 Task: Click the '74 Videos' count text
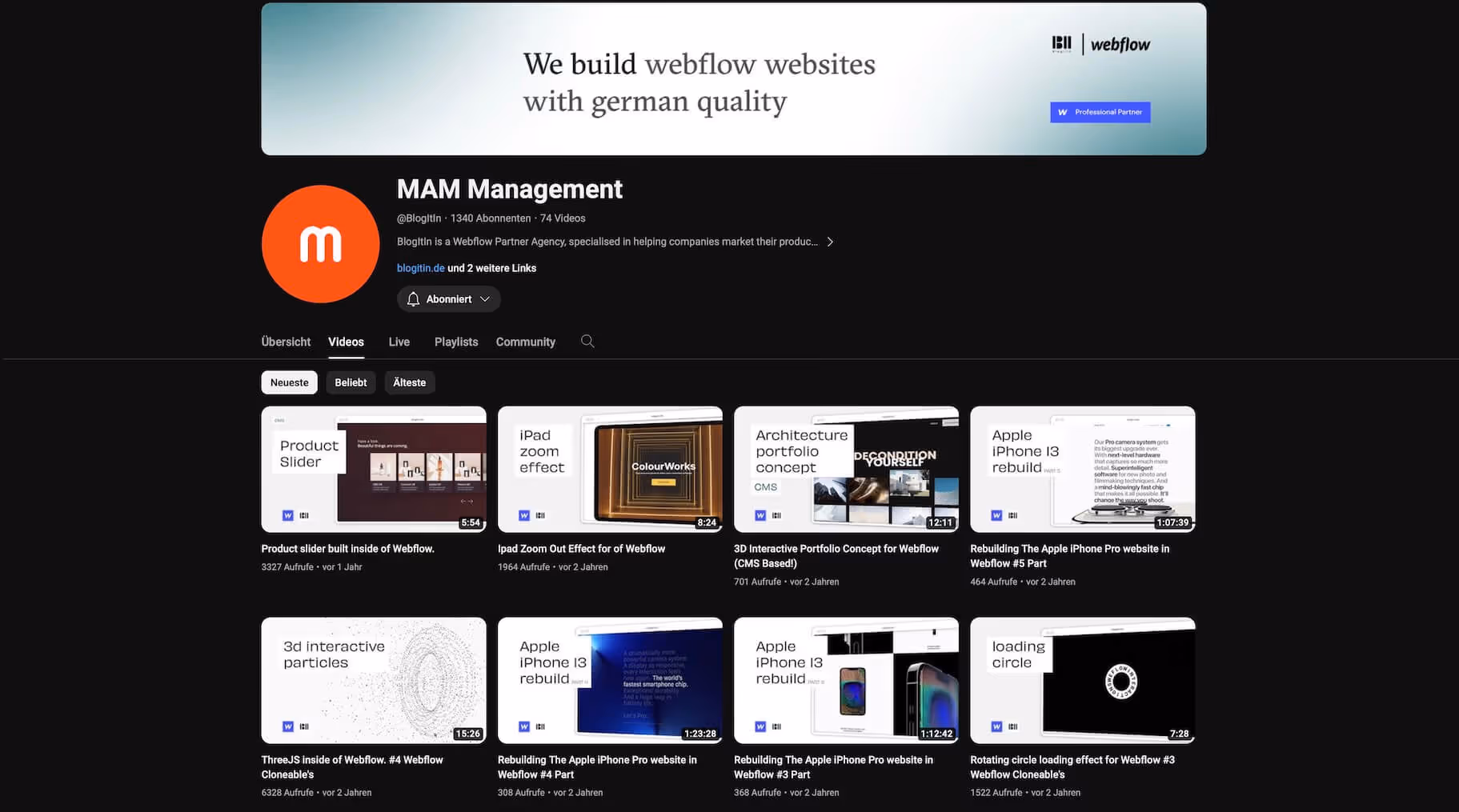pos(563,218)
